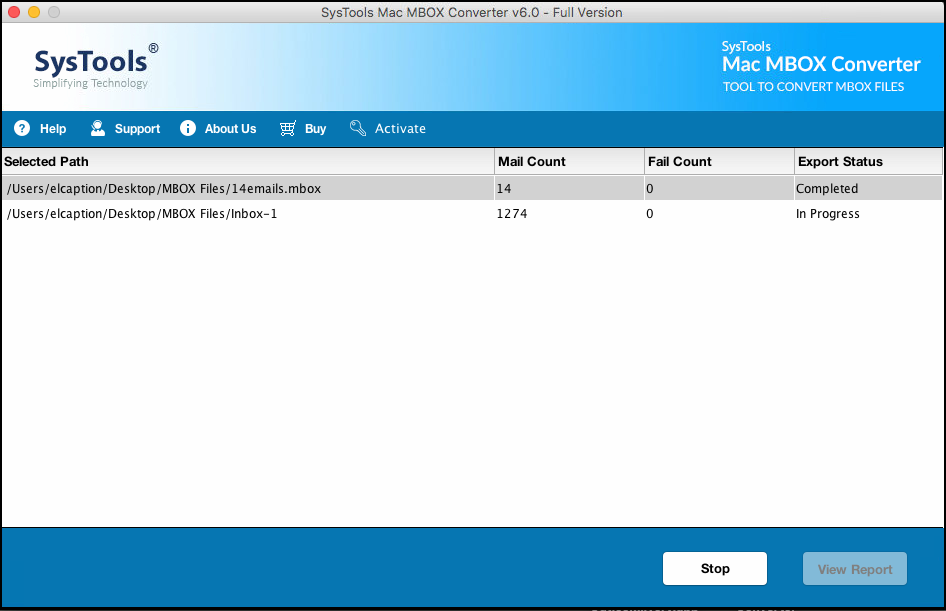Click the Help question mark icon
Viewport: 946px width, 611px height.
pyautogui.click(x=22, y=128)
